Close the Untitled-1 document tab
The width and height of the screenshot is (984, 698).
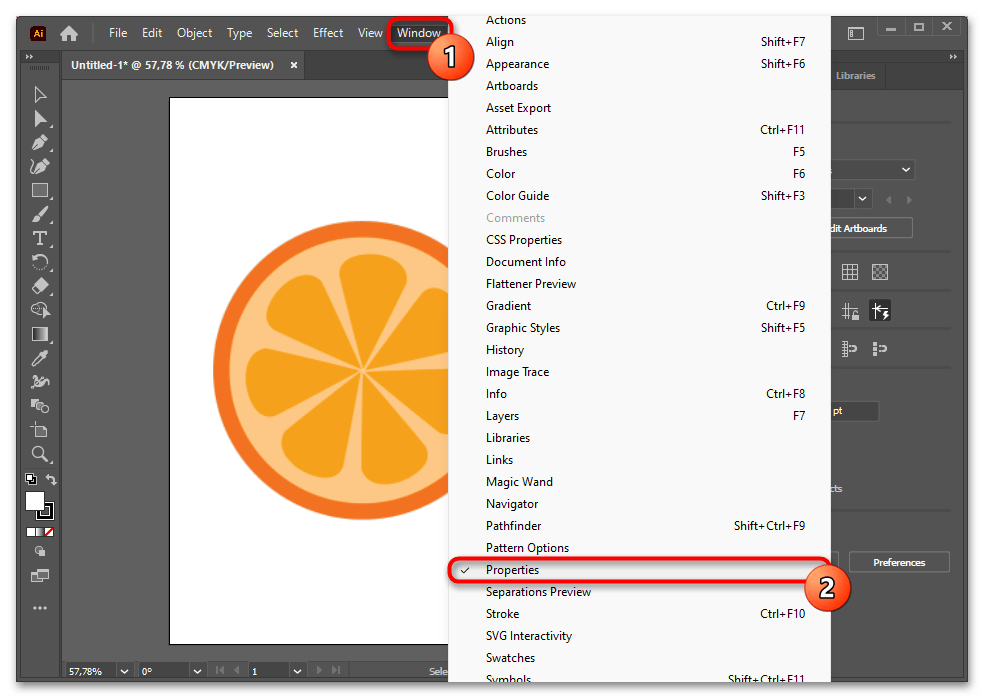pyautogui.click(x=294, y=65)
